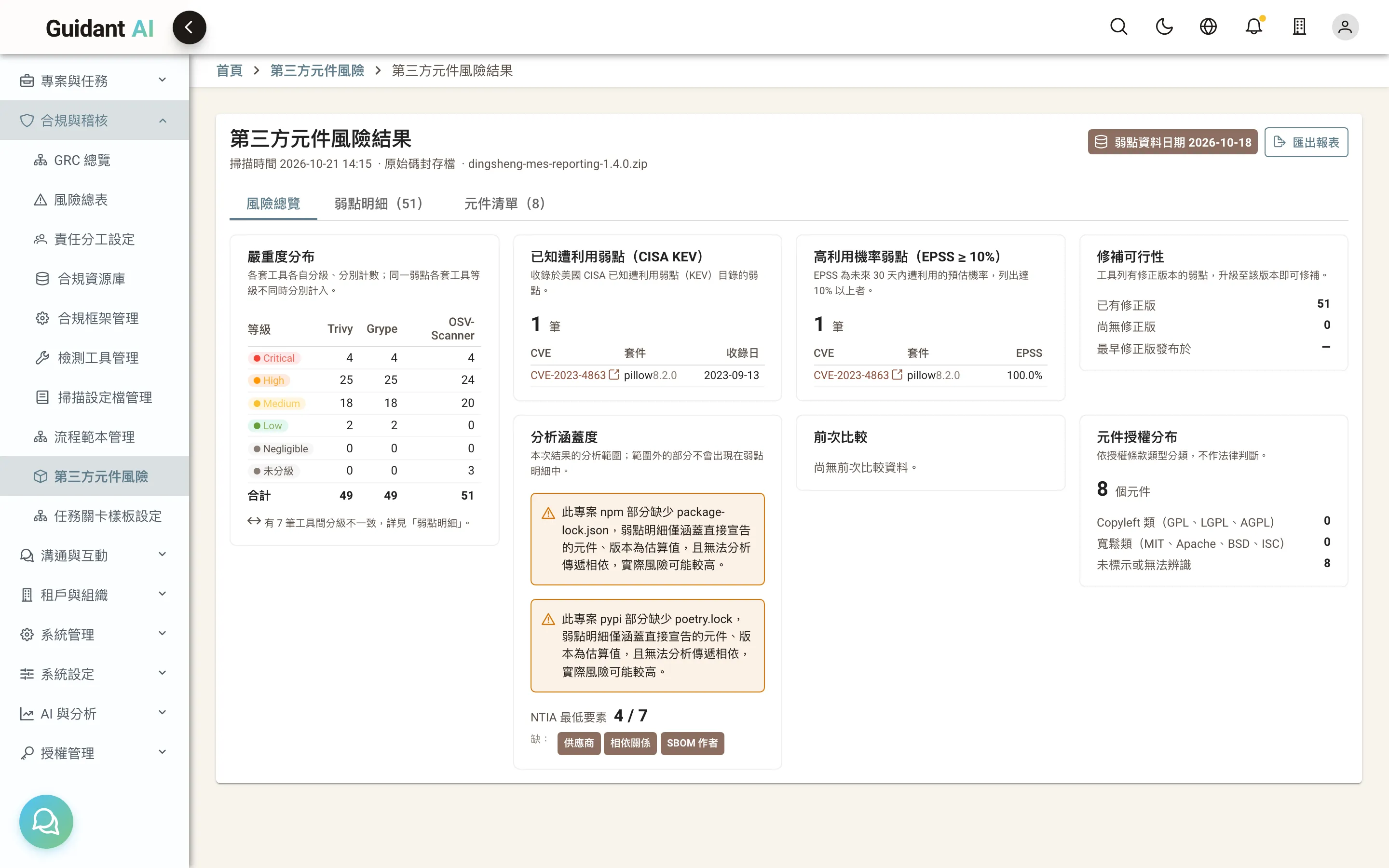
Task: Open 合規資源庫 in the sidebar
Action: (x=94, y=279)
